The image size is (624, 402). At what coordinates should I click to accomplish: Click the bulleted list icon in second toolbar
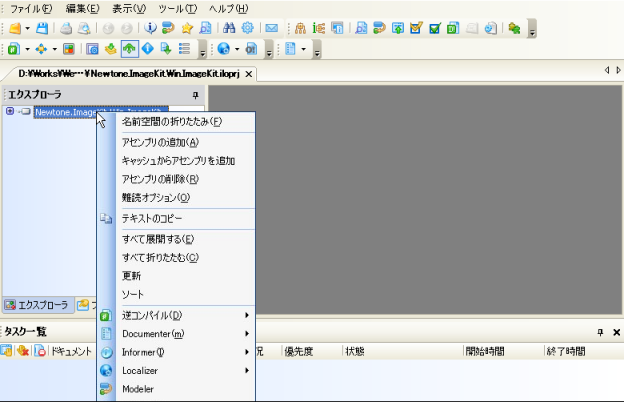pos(184,49)
